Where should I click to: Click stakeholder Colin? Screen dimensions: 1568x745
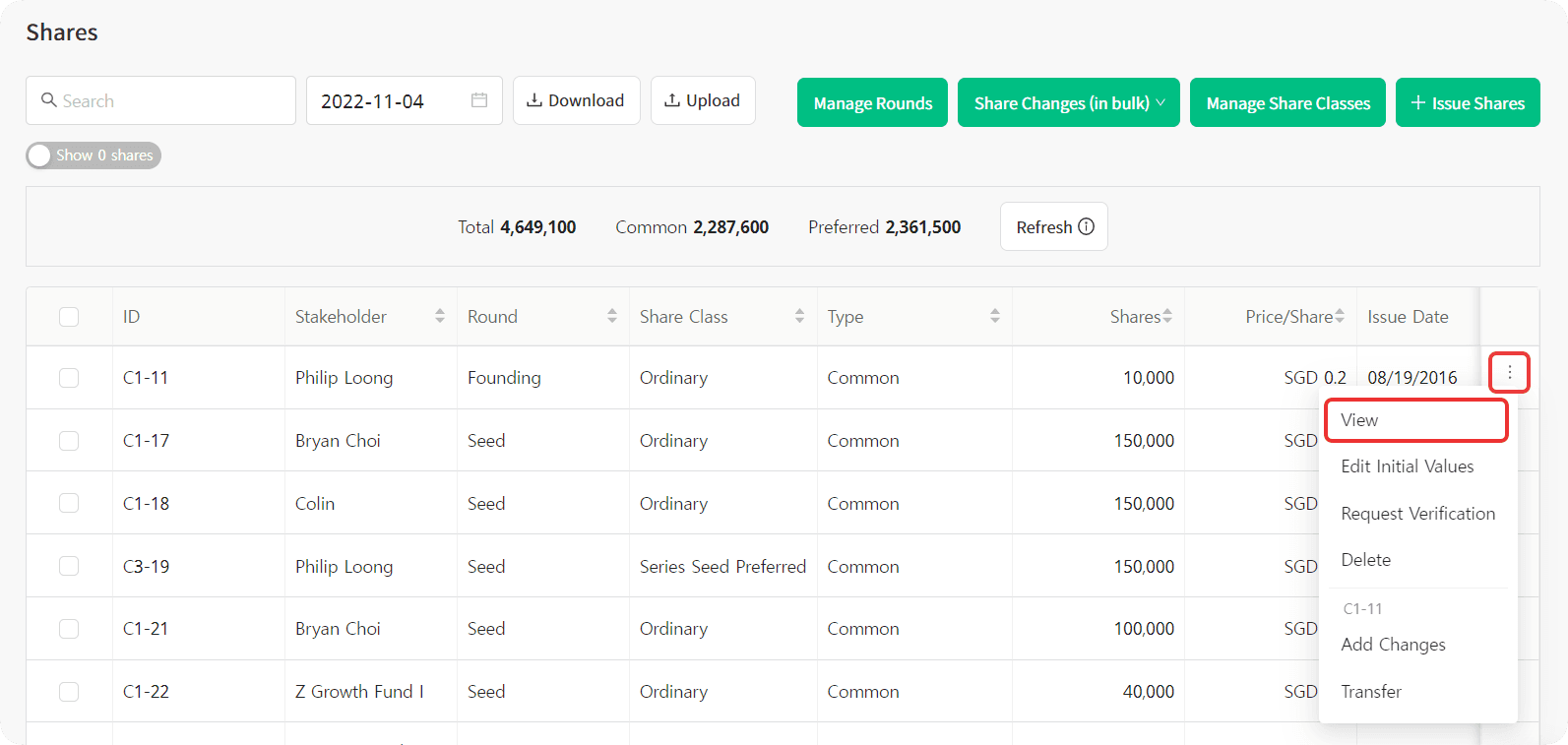pos(315,504)
